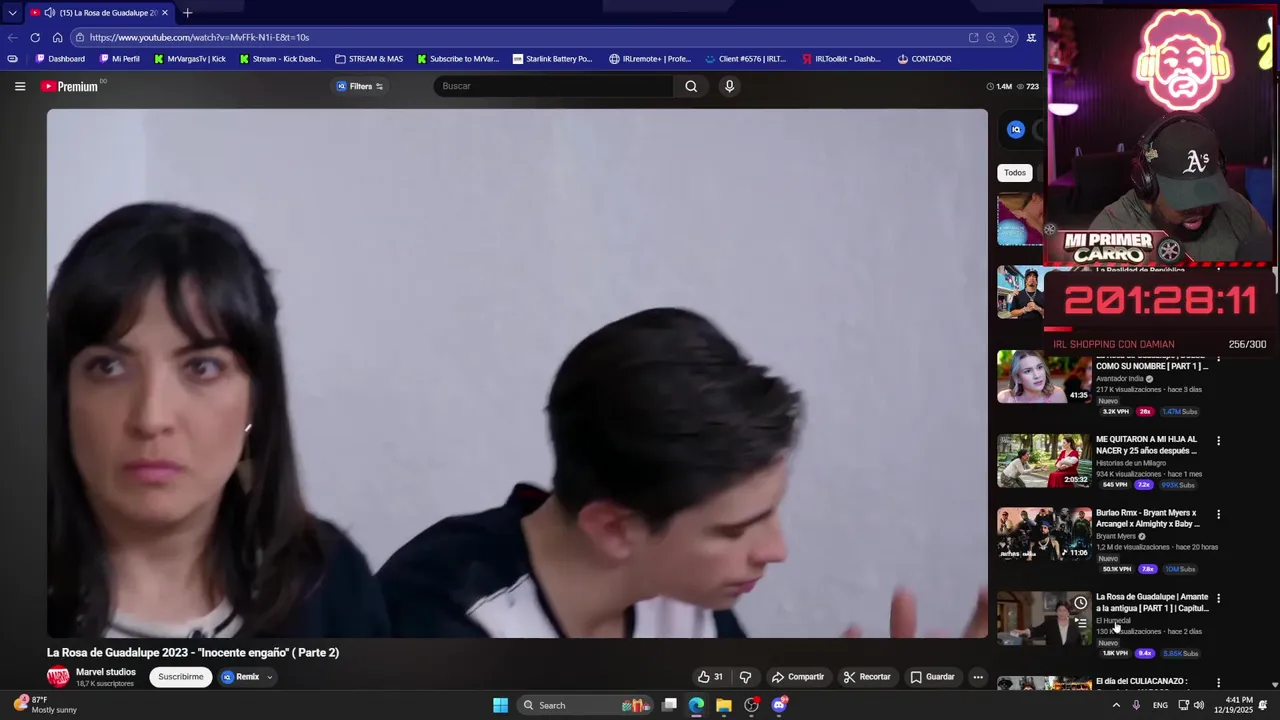Viewport: 1280px width, 720px height.
Task: Open weather widget showing 87°F
Action: click(x=45, y=705)
